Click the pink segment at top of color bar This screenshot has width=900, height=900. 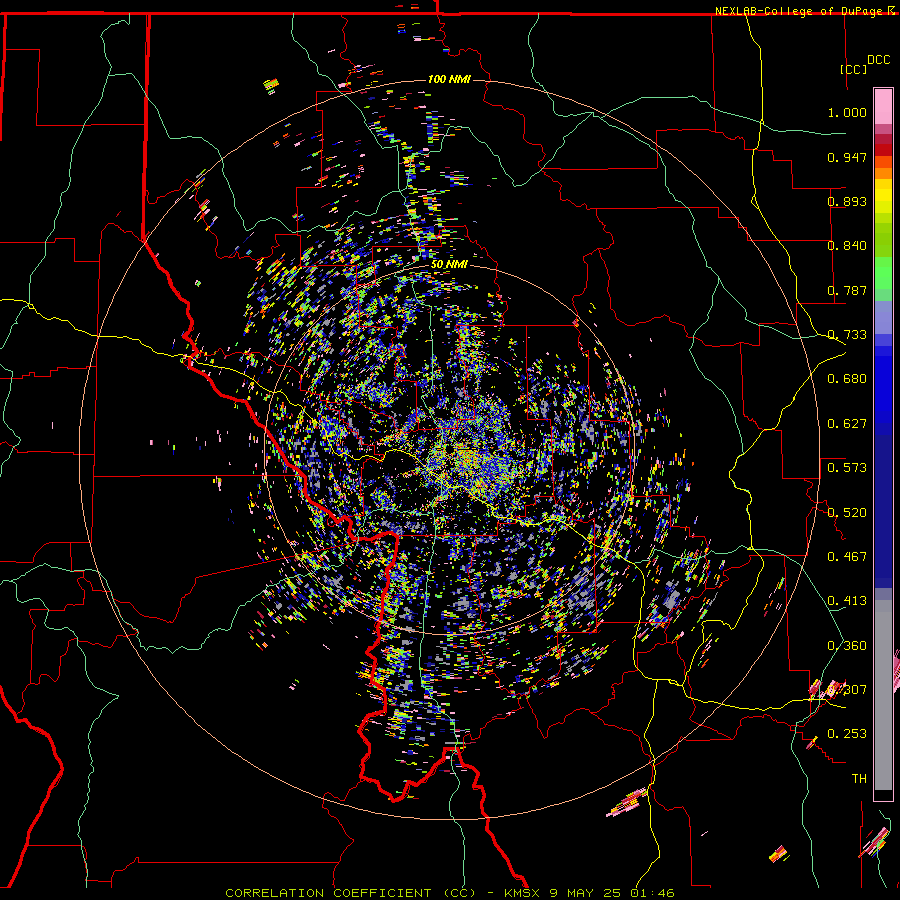point(883,106)
